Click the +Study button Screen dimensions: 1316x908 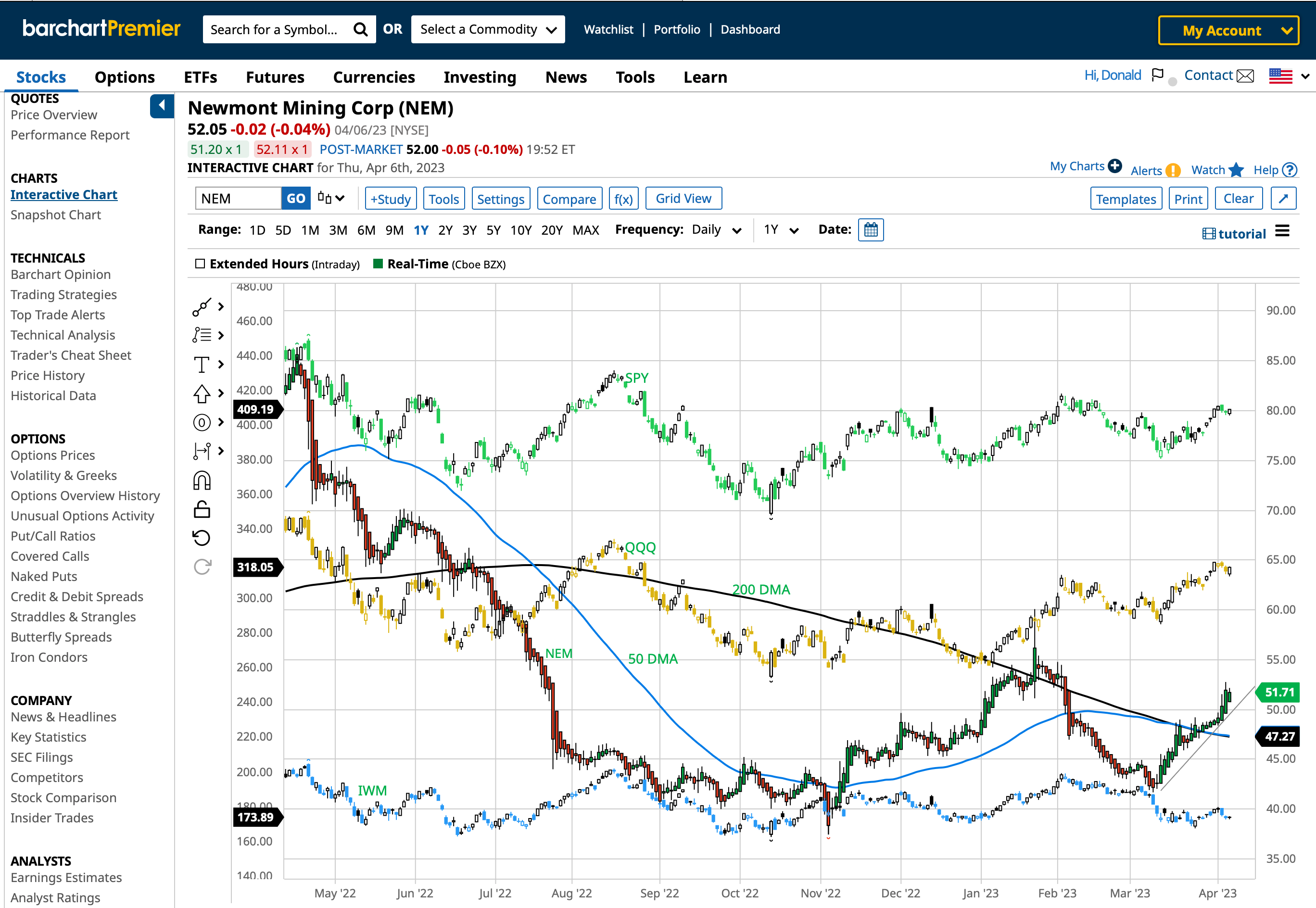pyautogui.click(x=390, y=199)
